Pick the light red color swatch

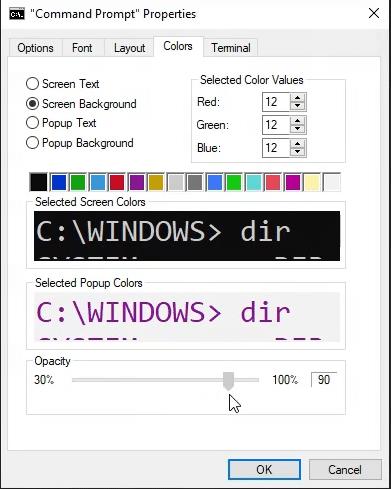coord(273,182)
